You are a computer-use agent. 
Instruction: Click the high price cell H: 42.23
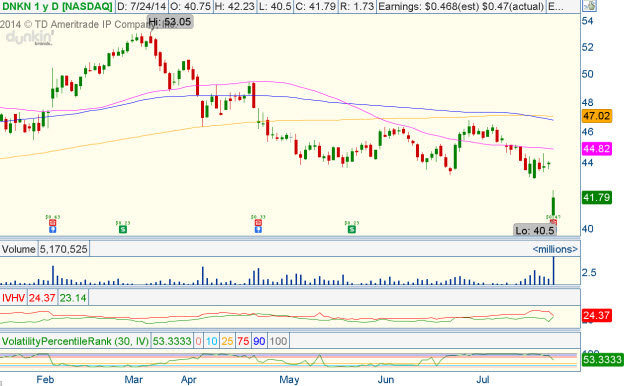tap(234, 6)
